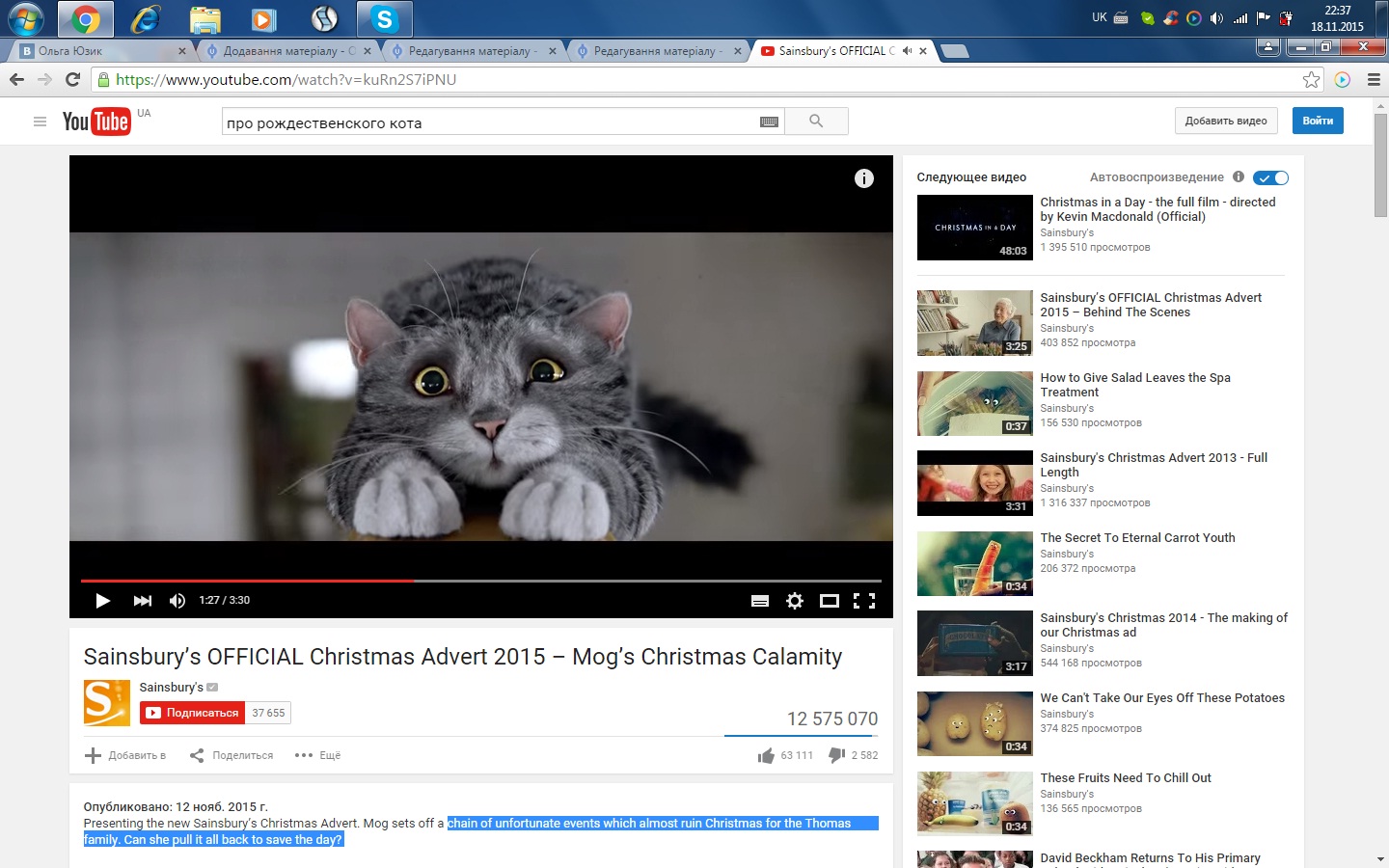Open the on-screen keyboard in search box

point(769,122)
